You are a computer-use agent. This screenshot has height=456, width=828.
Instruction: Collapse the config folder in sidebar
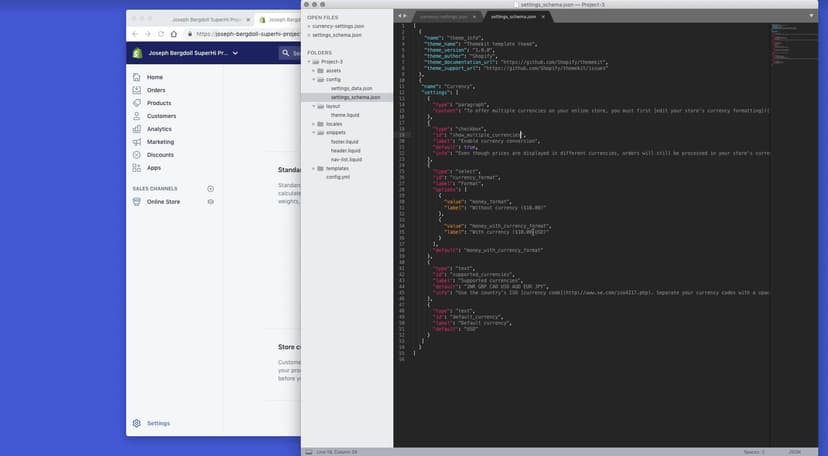click(315, 79)
